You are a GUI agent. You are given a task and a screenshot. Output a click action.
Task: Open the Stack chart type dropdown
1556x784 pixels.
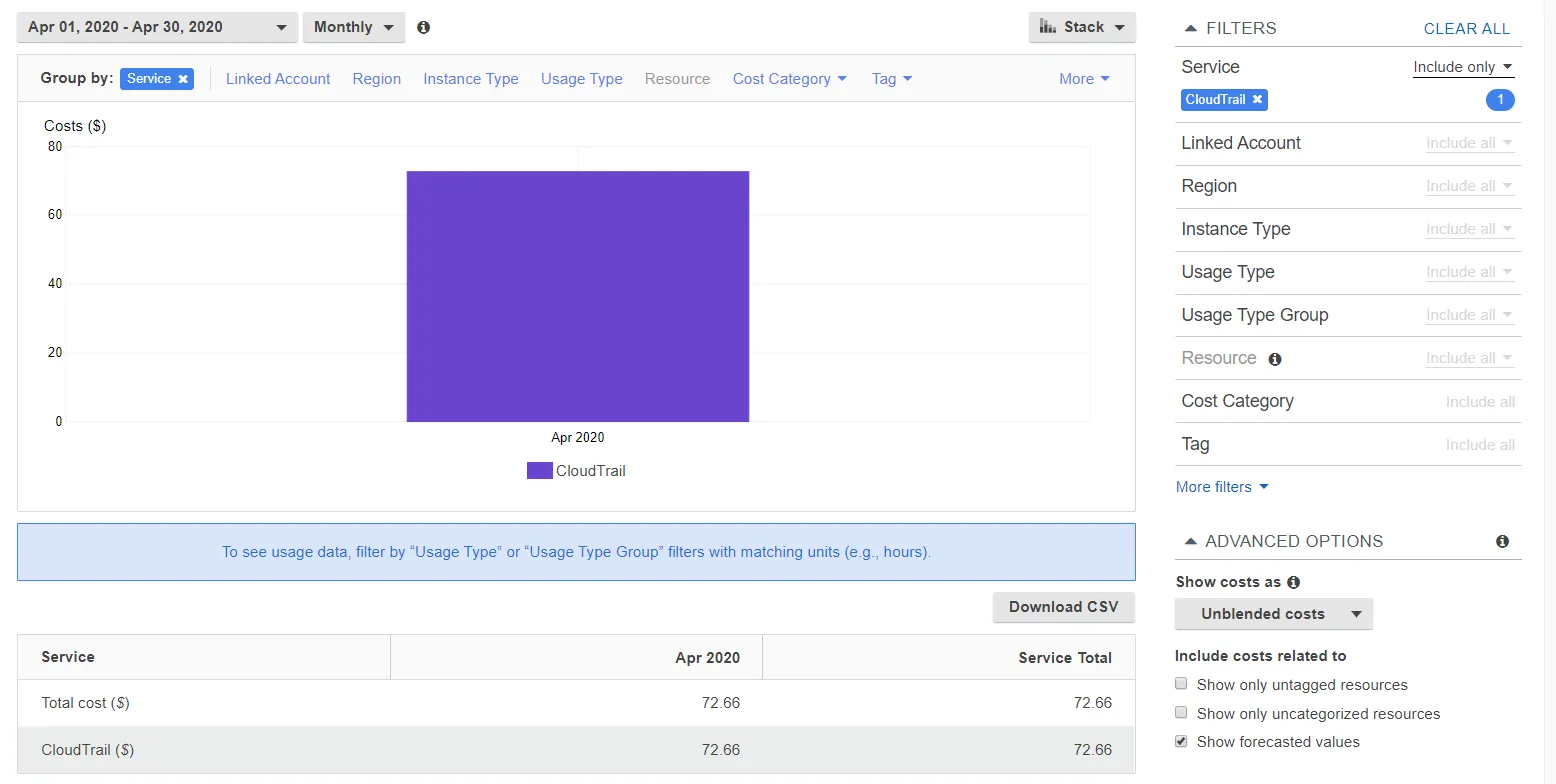click(1082, 27)
